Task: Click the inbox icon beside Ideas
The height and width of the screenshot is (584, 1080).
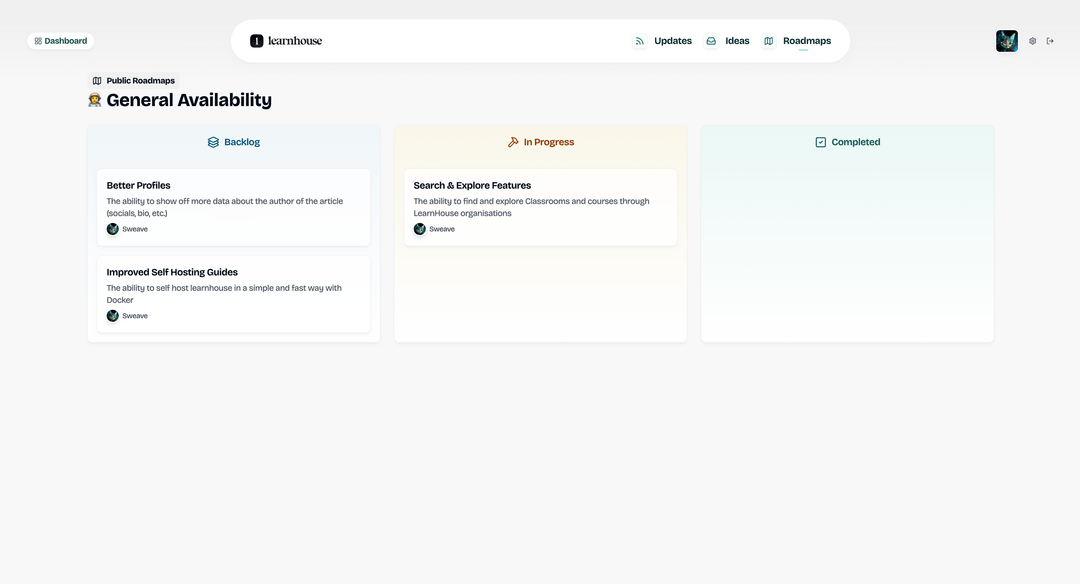Action: 711,41
